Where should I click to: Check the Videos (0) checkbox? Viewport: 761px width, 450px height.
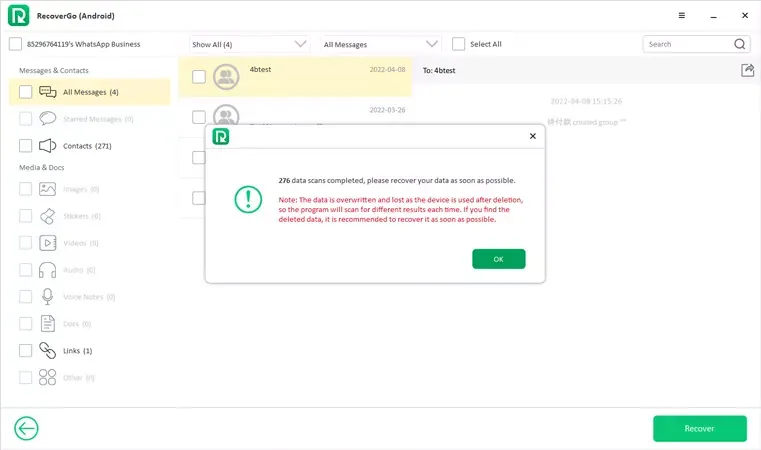(25, 243)
